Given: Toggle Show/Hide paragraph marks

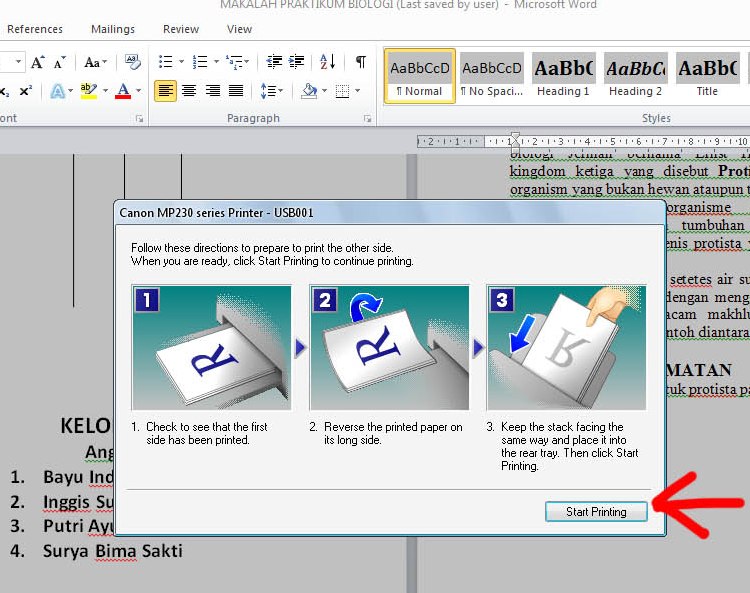Looking at the screenshot, I should 361,62.
